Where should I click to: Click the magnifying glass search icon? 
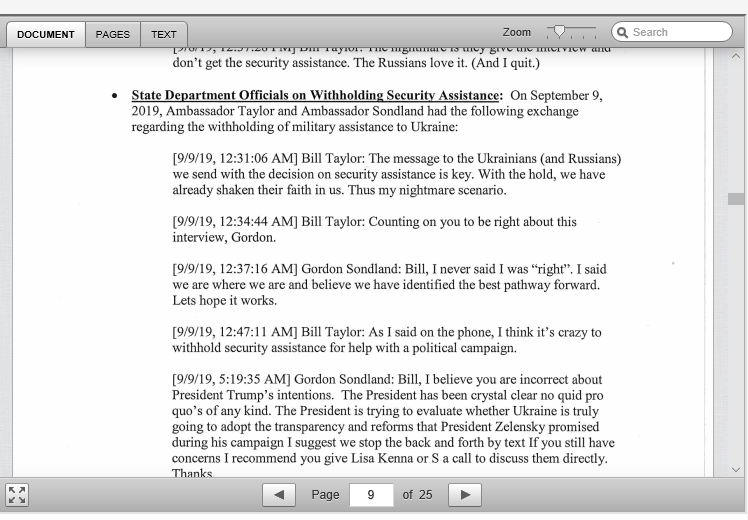pyautogui.click(x=622, y=32)
